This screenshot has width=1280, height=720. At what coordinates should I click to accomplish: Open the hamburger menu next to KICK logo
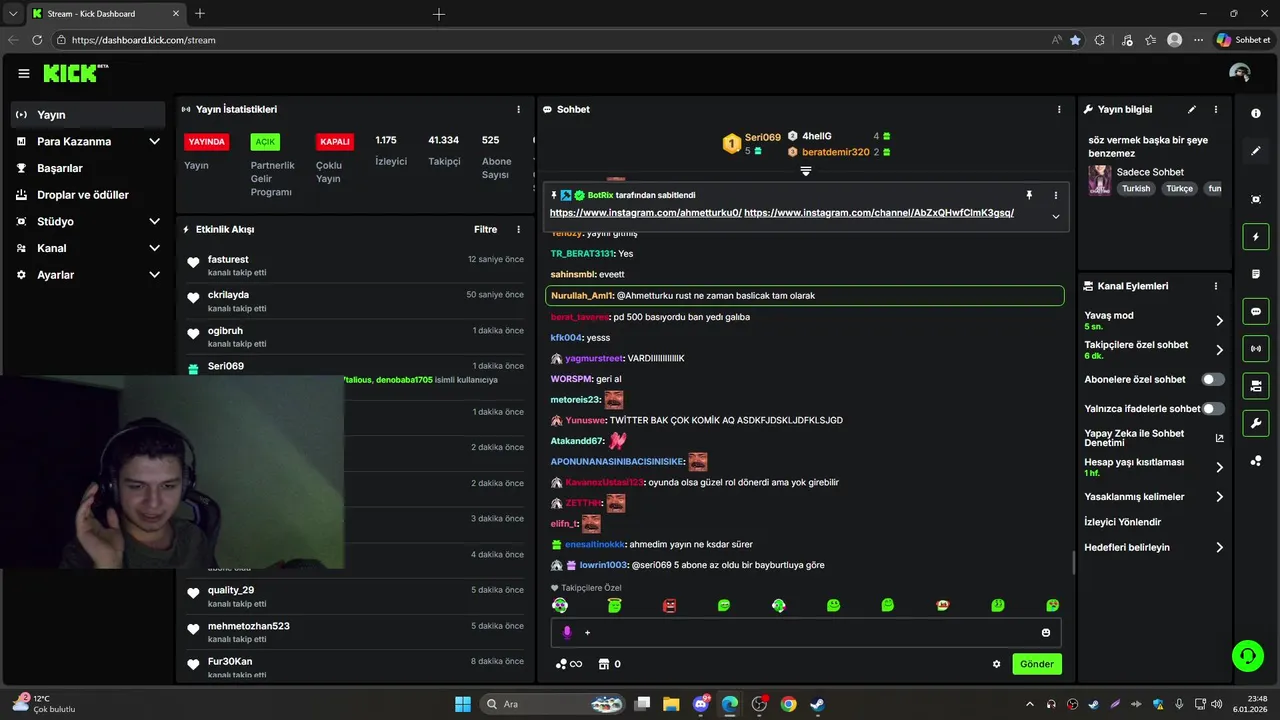(x=23, y=73)
